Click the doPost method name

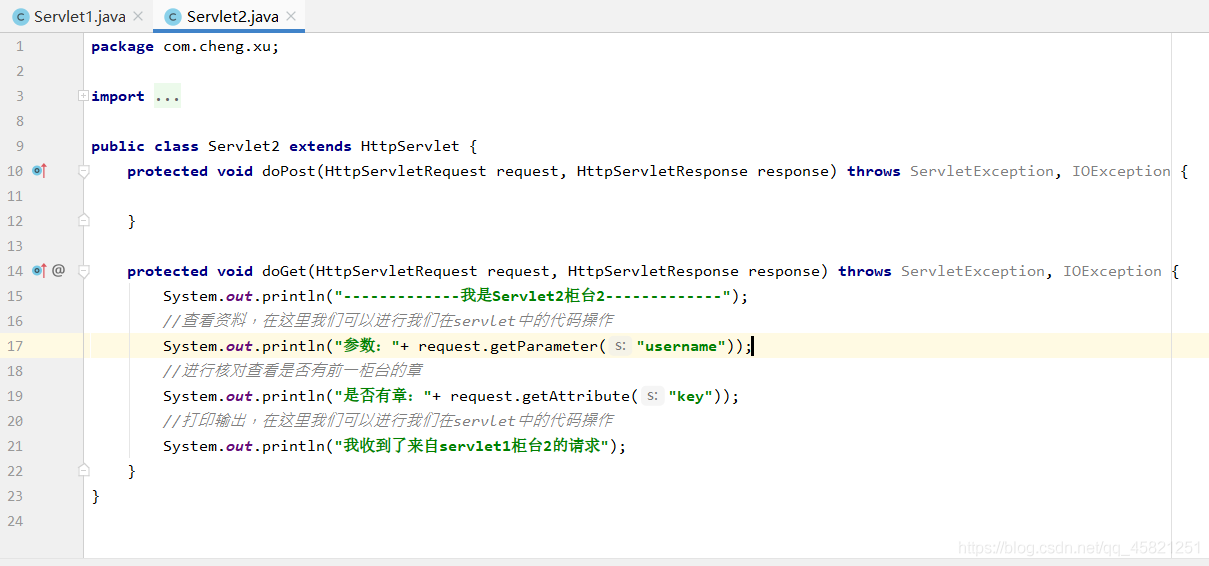289,171
